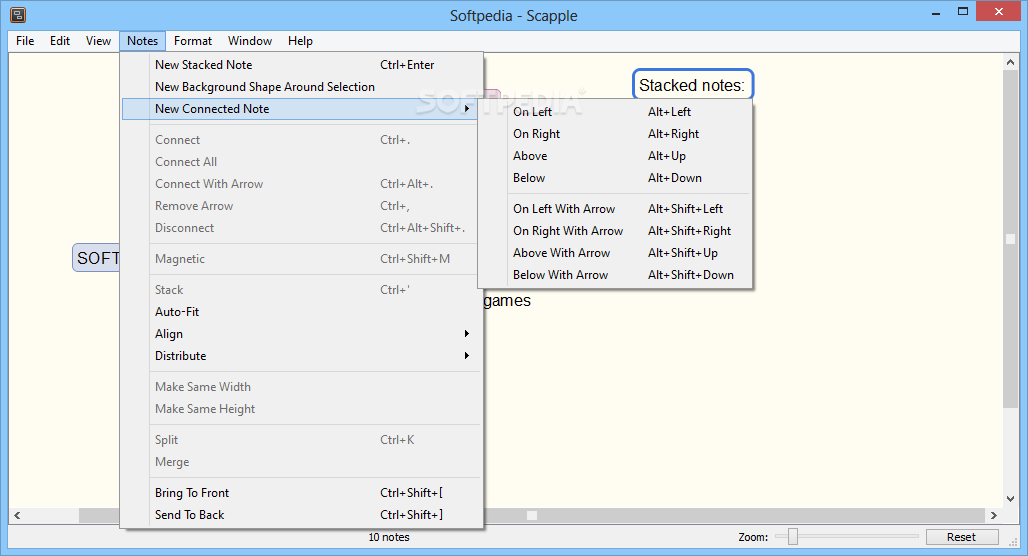
Task: Expand the New Connected Note submenu arrow
Action: [x=467, y=109]
